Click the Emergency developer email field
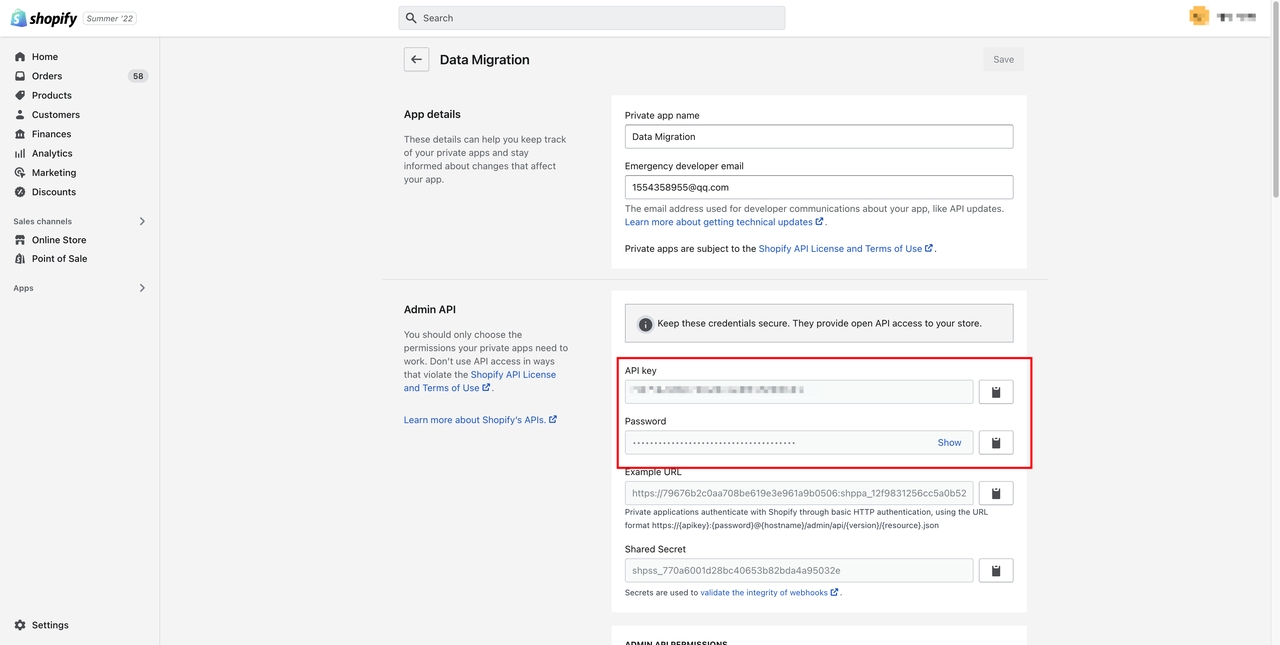The height and width of the screenshot is (645, 1280). click(819, 187)
